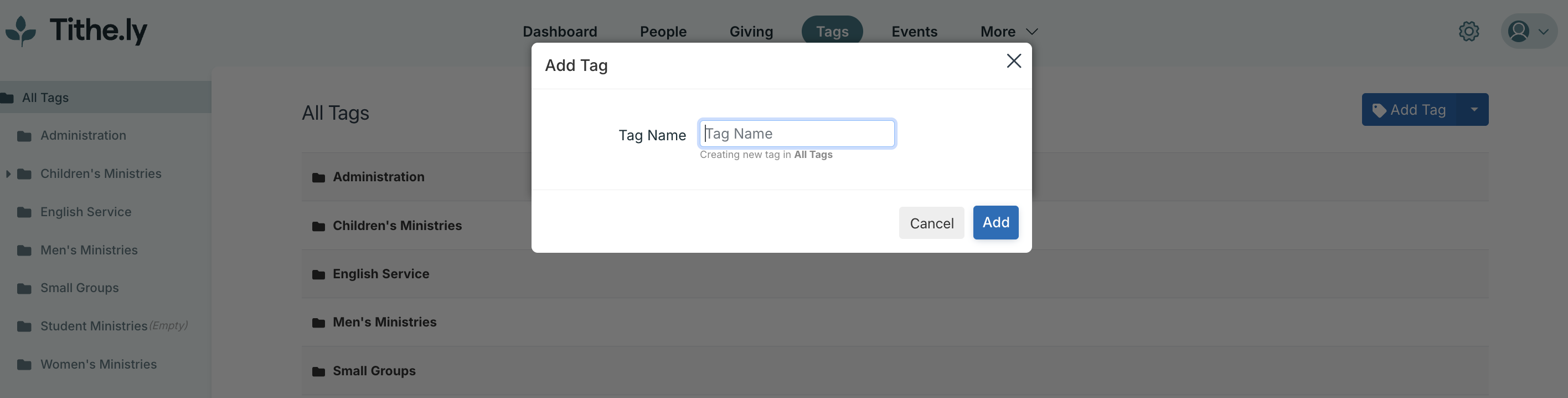Open Children's Ministries in main list
The width and height of the screenshot is (1568, 398).
[398, 226]
